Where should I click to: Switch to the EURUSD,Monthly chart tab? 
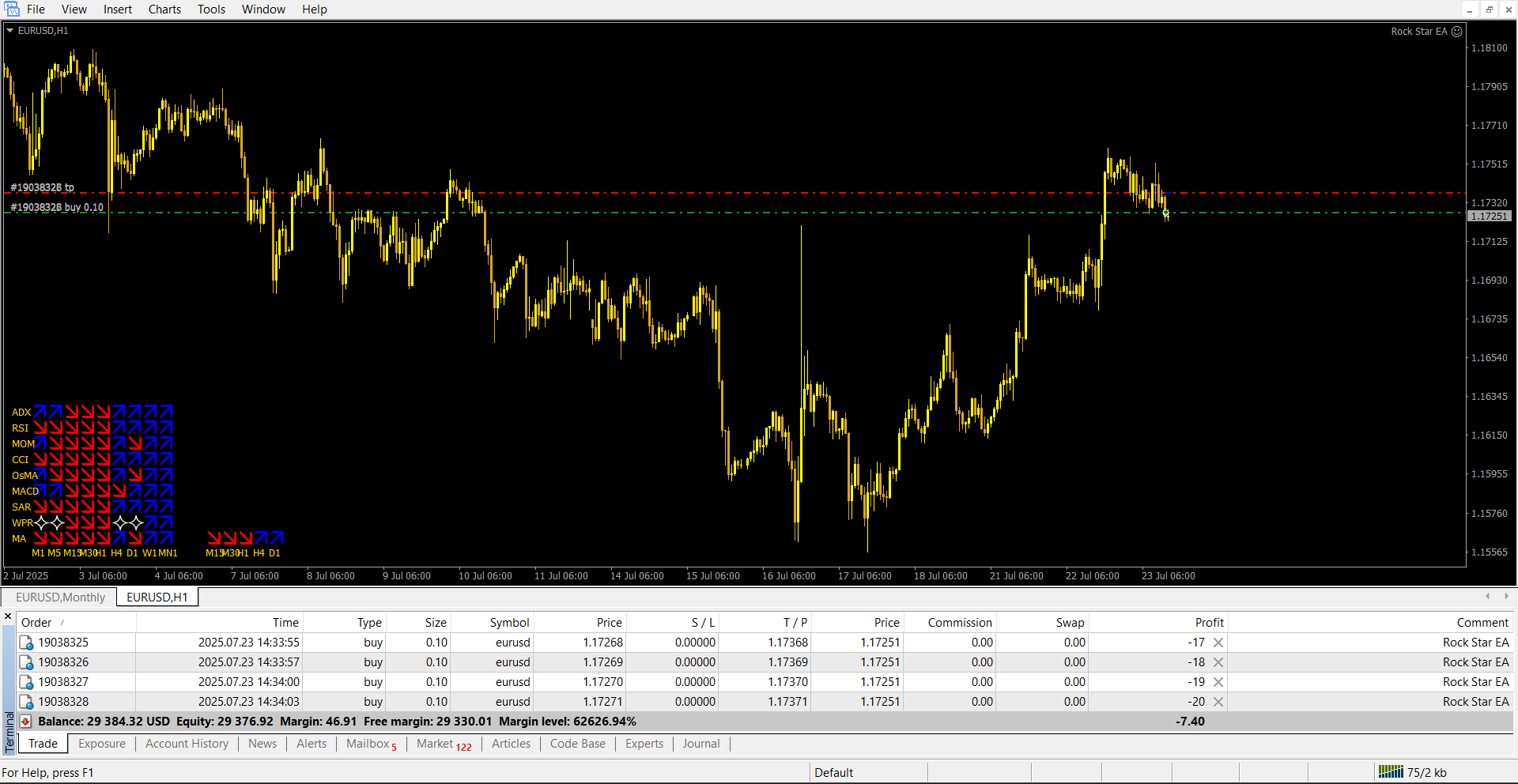point(60,597)
